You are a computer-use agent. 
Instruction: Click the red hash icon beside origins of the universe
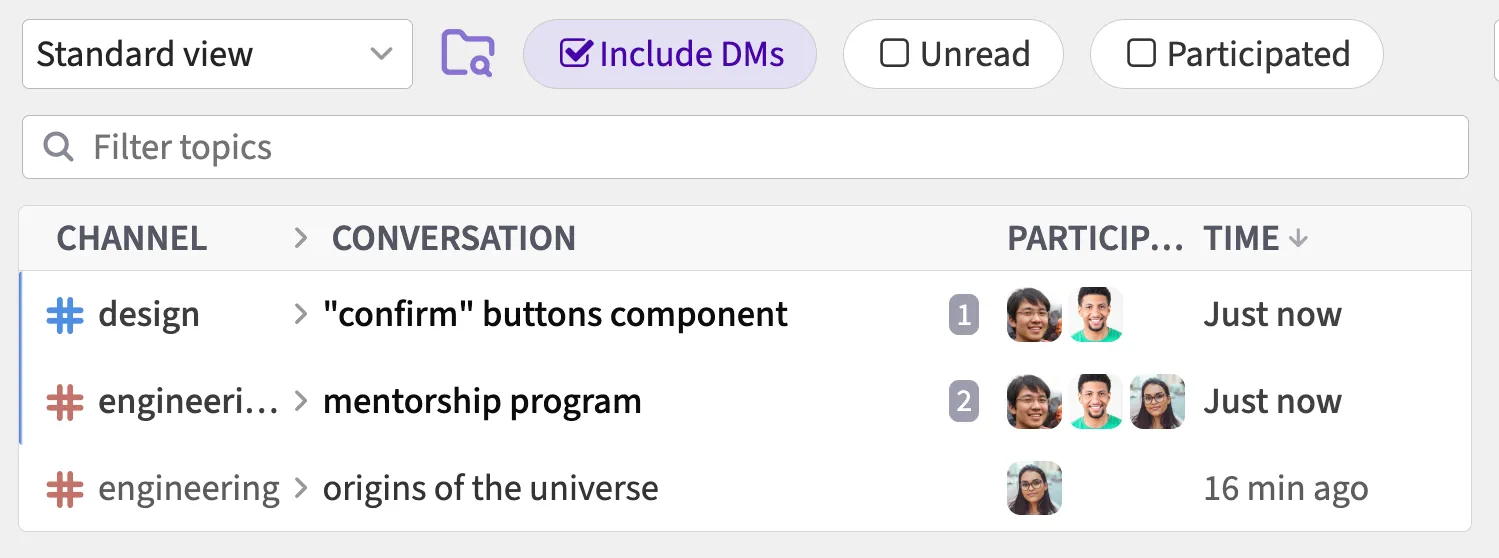coord(65,489)
